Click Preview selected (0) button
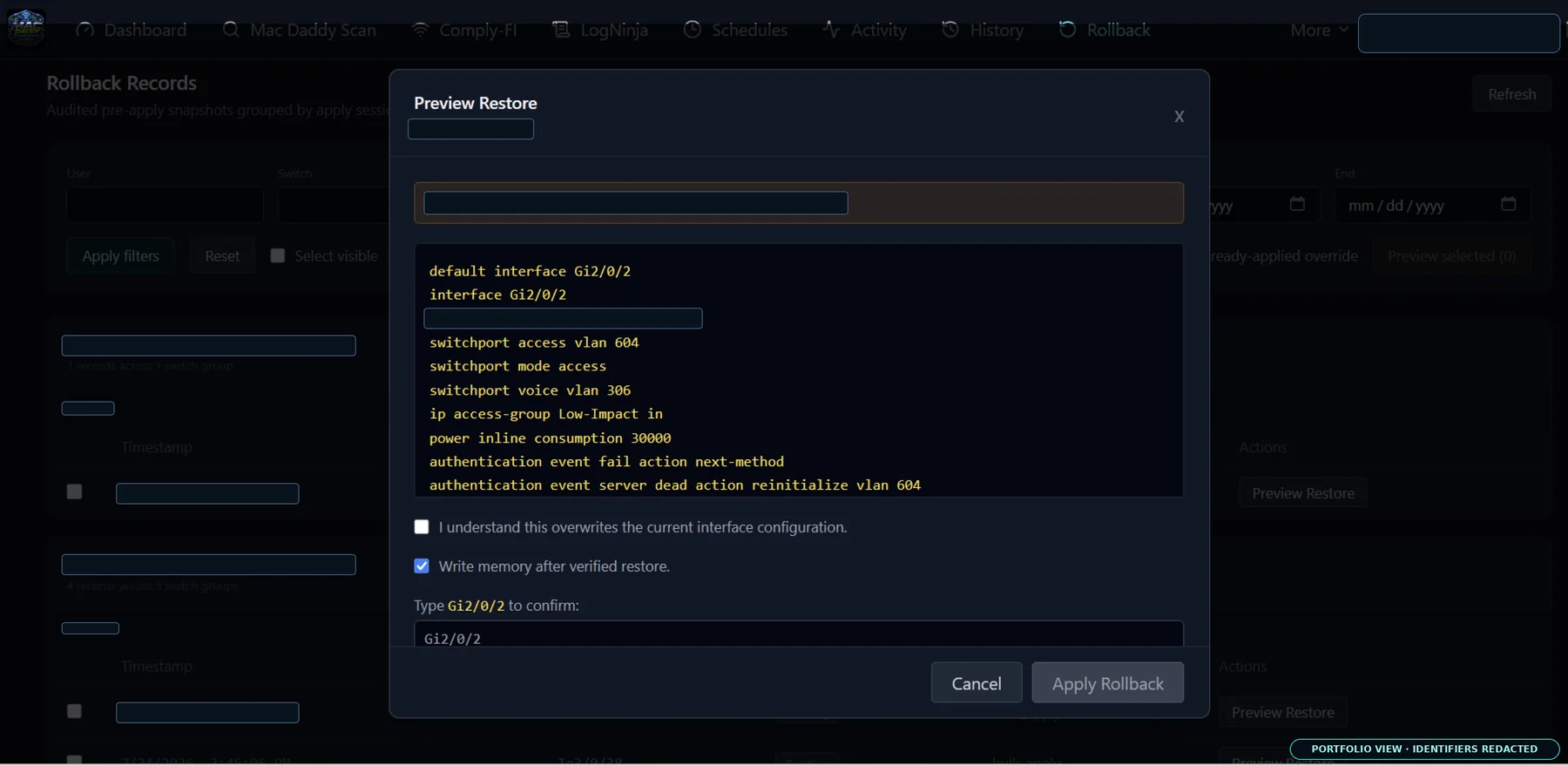The width and height of the screenshot is (1568, 766). [x=1451, y=256]
